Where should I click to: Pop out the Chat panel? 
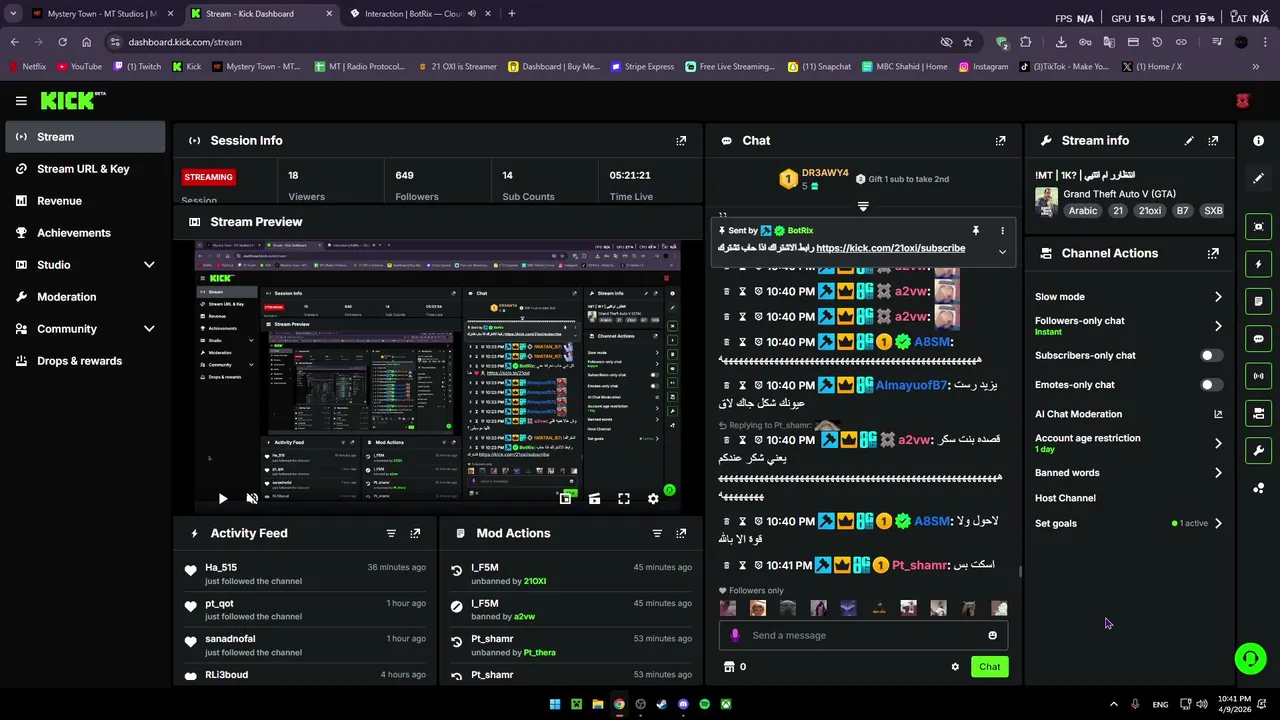click(1000, 141)
